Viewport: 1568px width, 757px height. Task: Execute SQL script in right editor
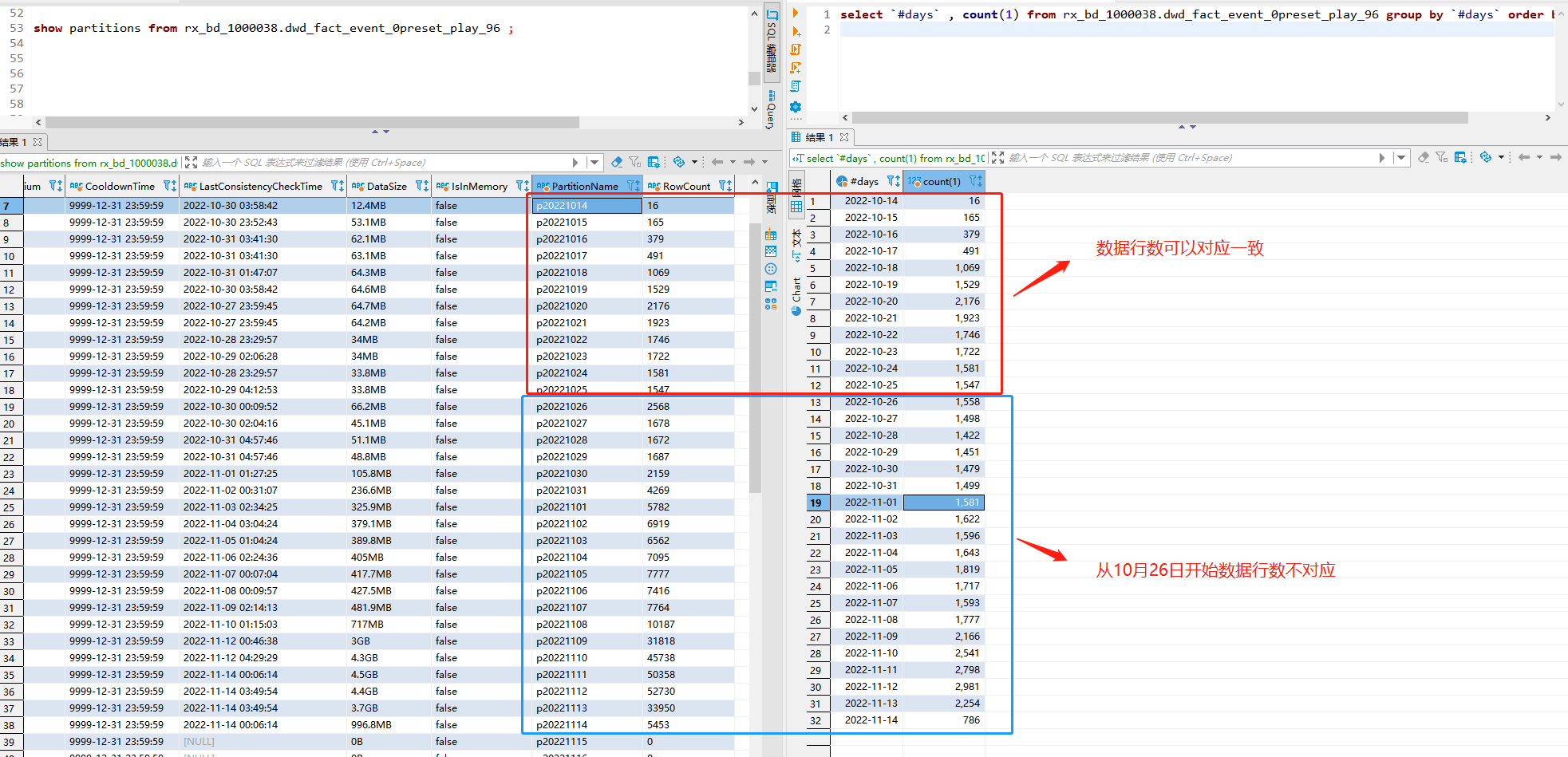click(x=796, y=49)
